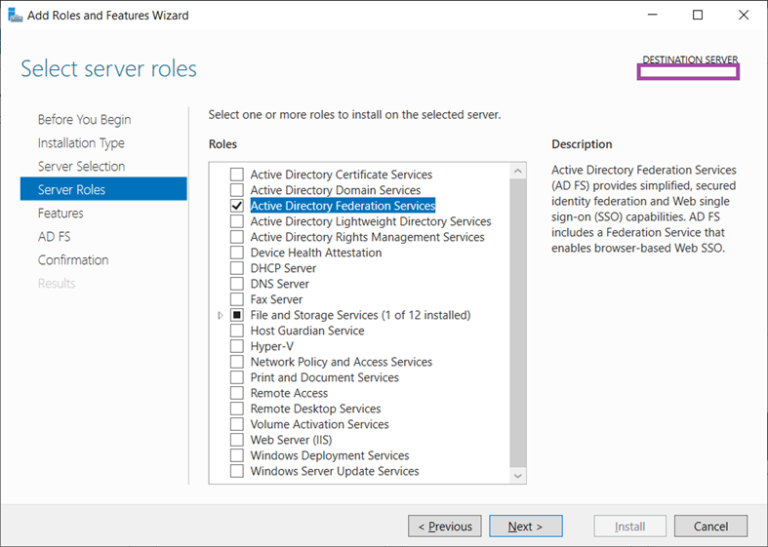Check Remote Desktop Services checkbox
The image size is (768, 547).
tap(237, 408)
